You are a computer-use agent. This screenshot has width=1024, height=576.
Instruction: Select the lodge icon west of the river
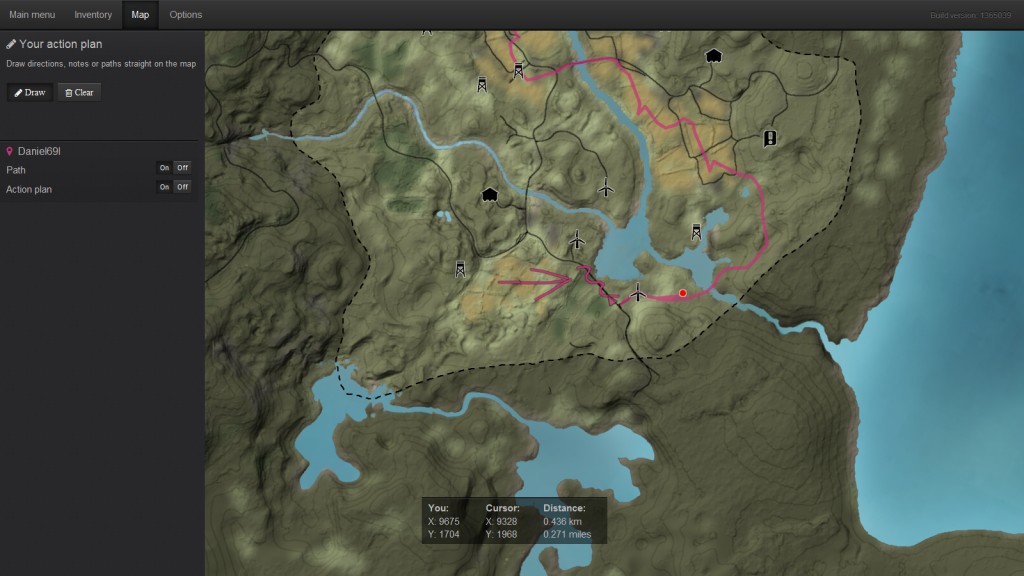tap(489, 193)
